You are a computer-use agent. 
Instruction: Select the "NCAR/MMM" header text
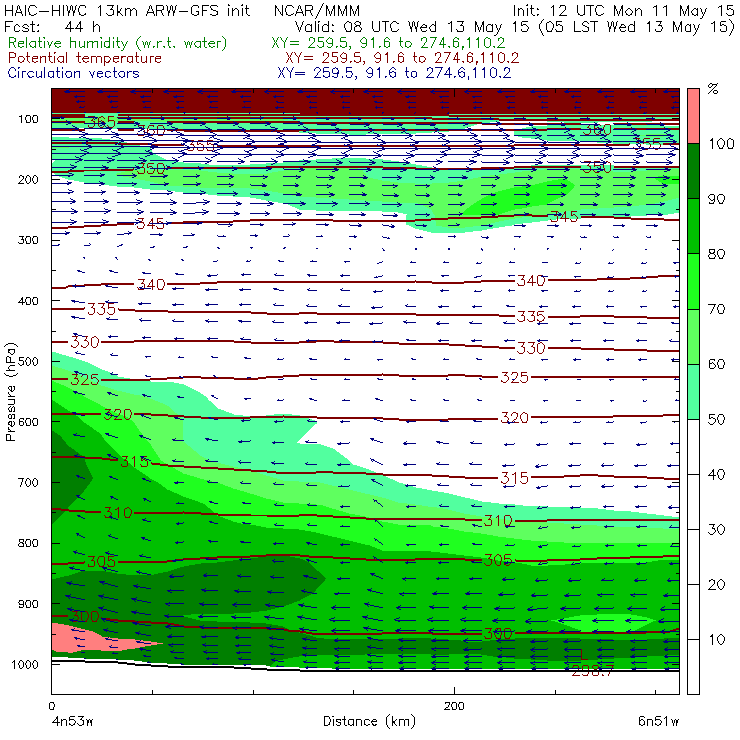[317, 11]
